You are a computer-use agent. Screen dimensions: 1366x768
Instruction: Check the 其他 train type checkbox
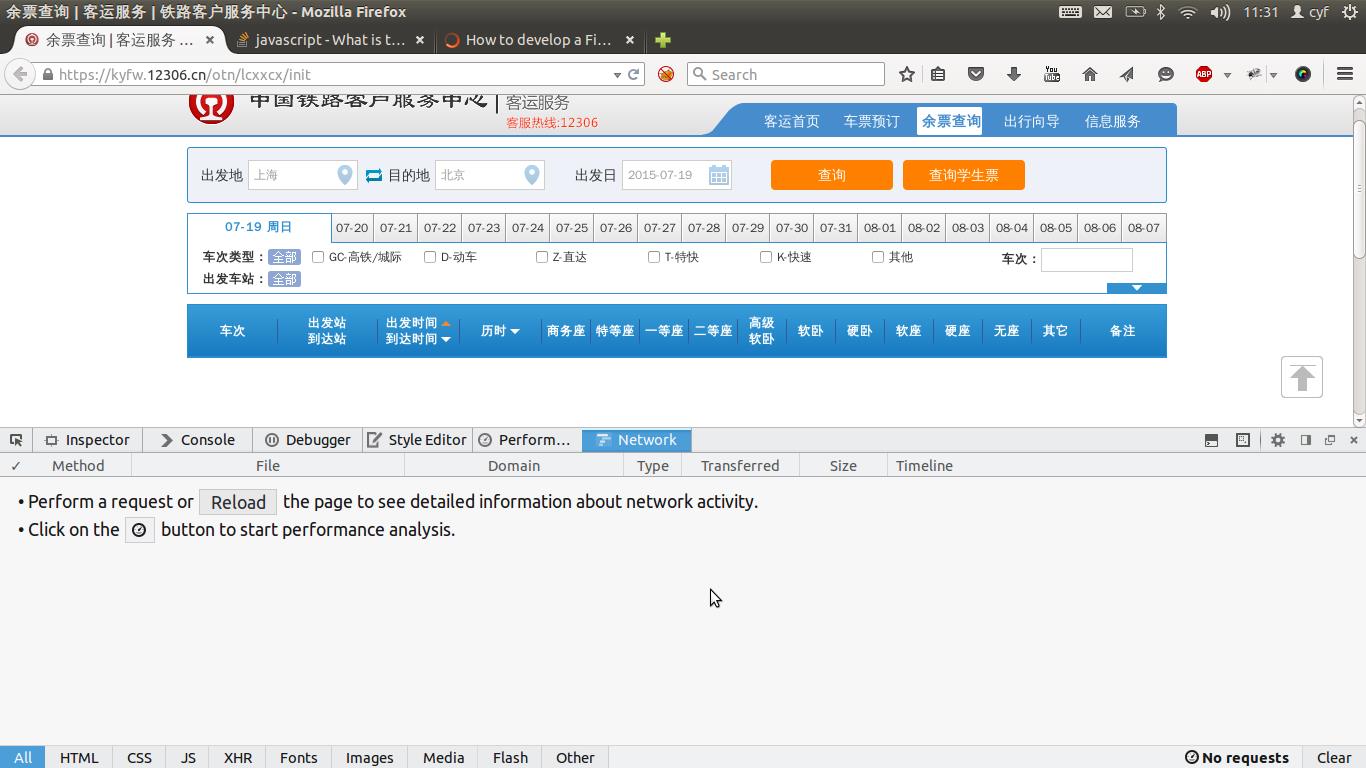[x=878, y=257]
